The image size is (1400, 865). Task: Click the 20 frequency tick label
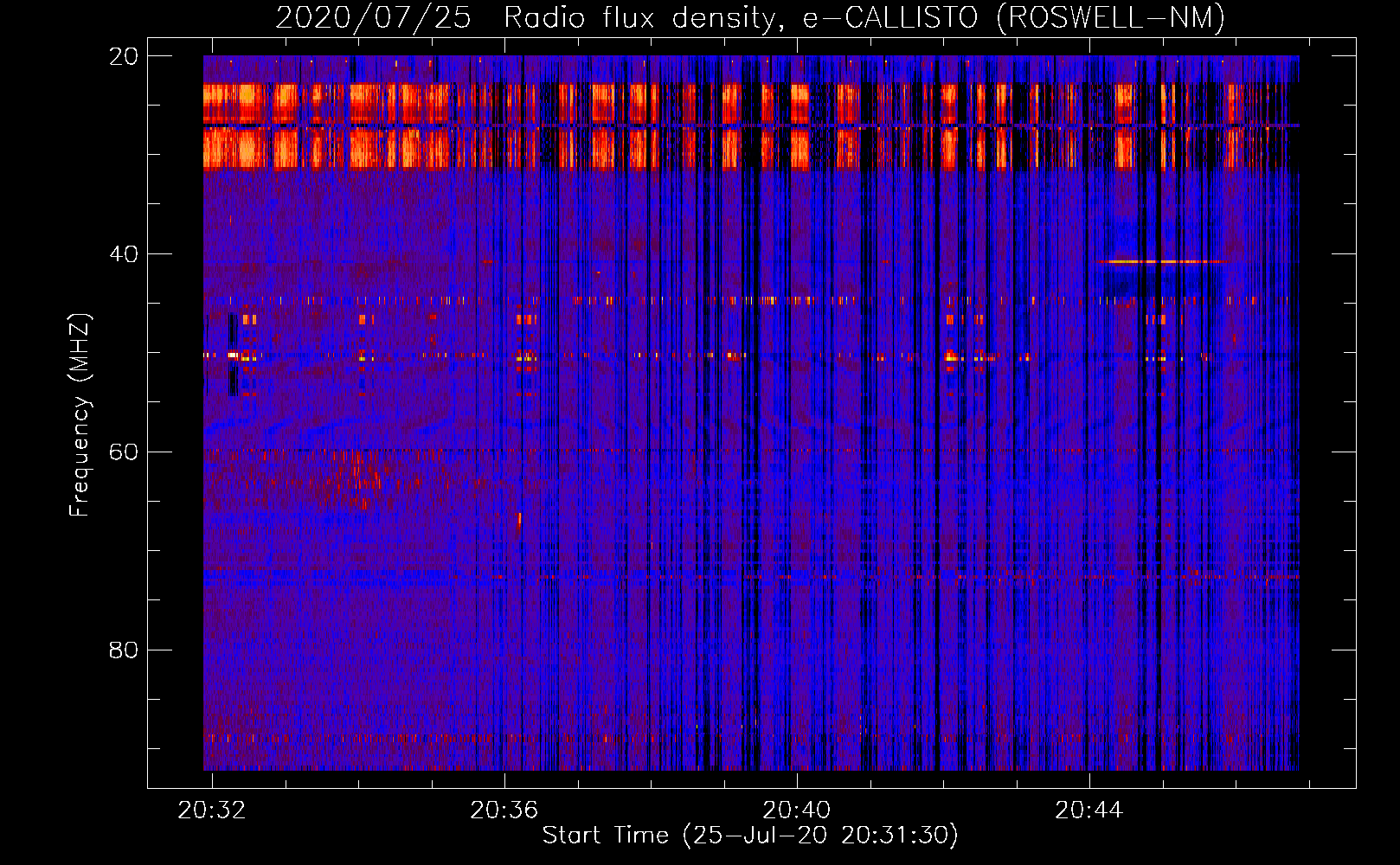pos(124,56)
